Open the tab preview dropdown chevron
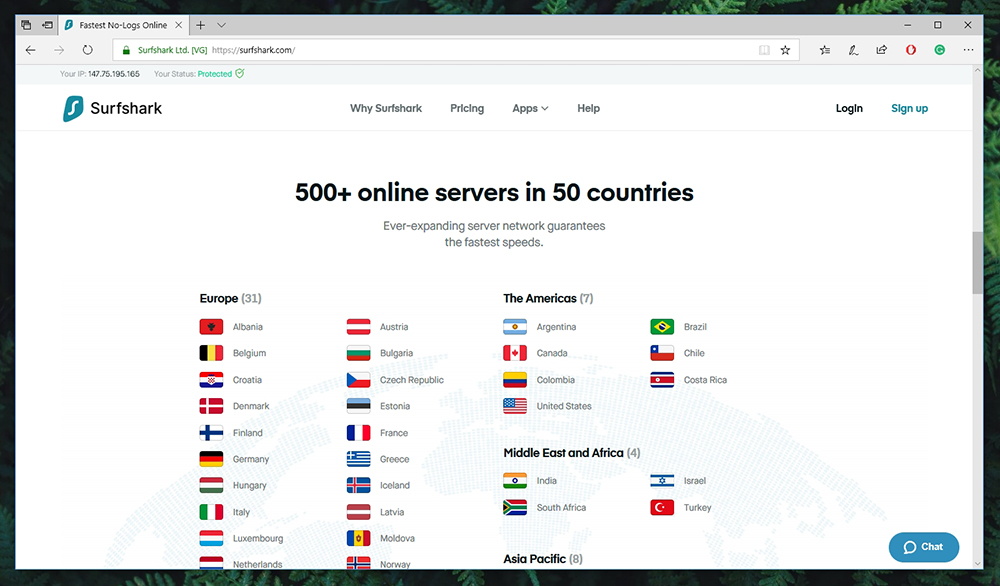This screenshot has width=1000, height=586. click(x=221, y=25)
